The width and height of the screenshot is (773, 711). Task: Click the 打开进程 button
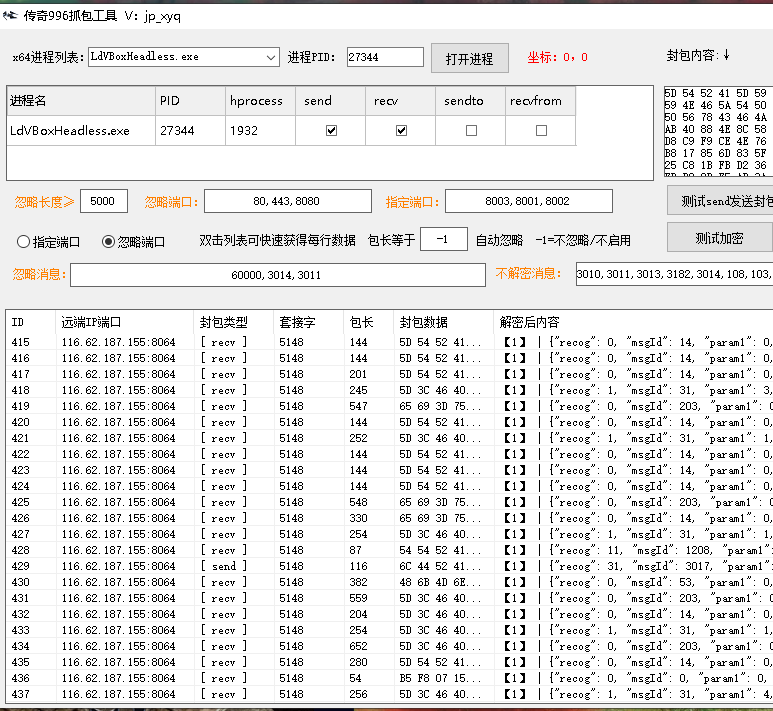click(x=469, y=59)
